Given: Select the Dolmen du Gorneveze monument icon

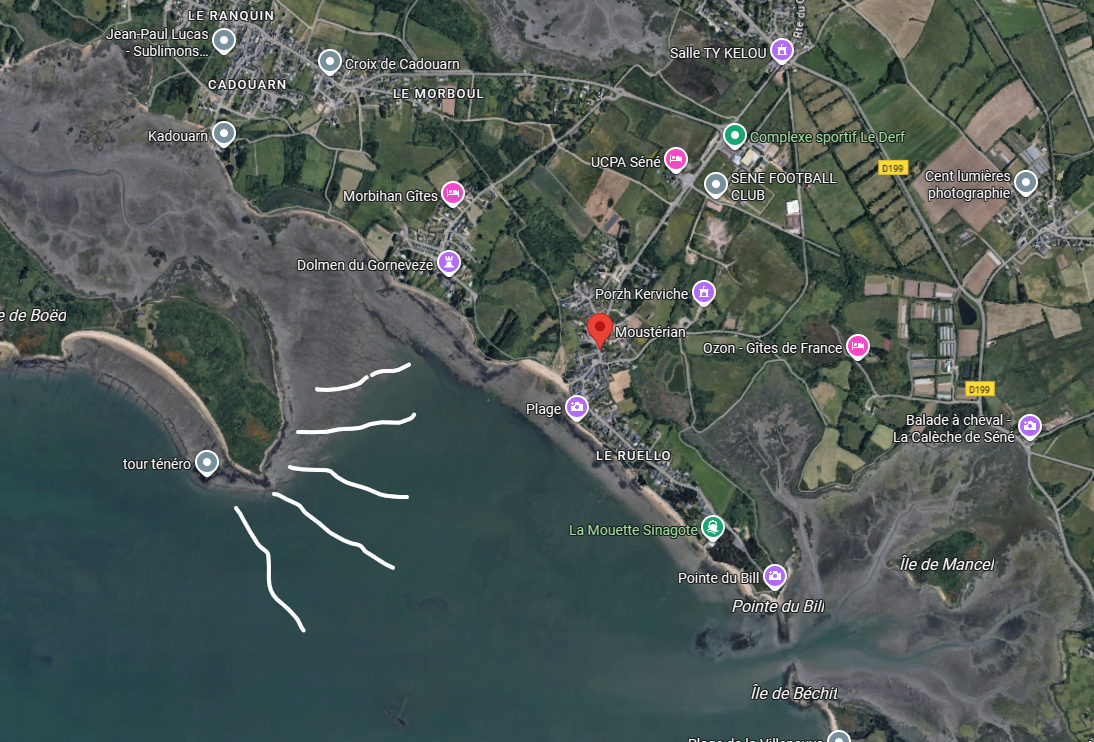Looking at the screenshot, I should tap(449, 263).
